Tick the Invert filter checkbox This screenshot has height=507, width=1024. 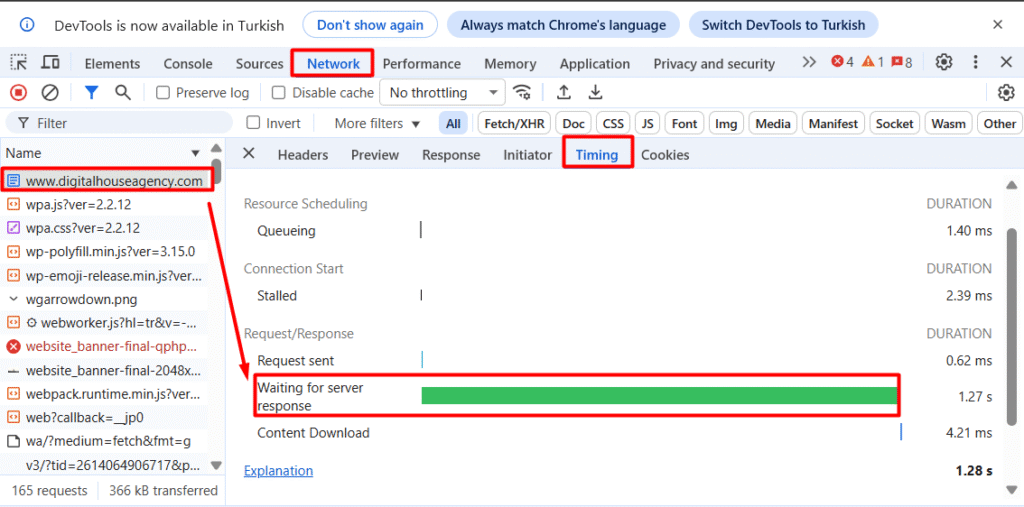254,123
